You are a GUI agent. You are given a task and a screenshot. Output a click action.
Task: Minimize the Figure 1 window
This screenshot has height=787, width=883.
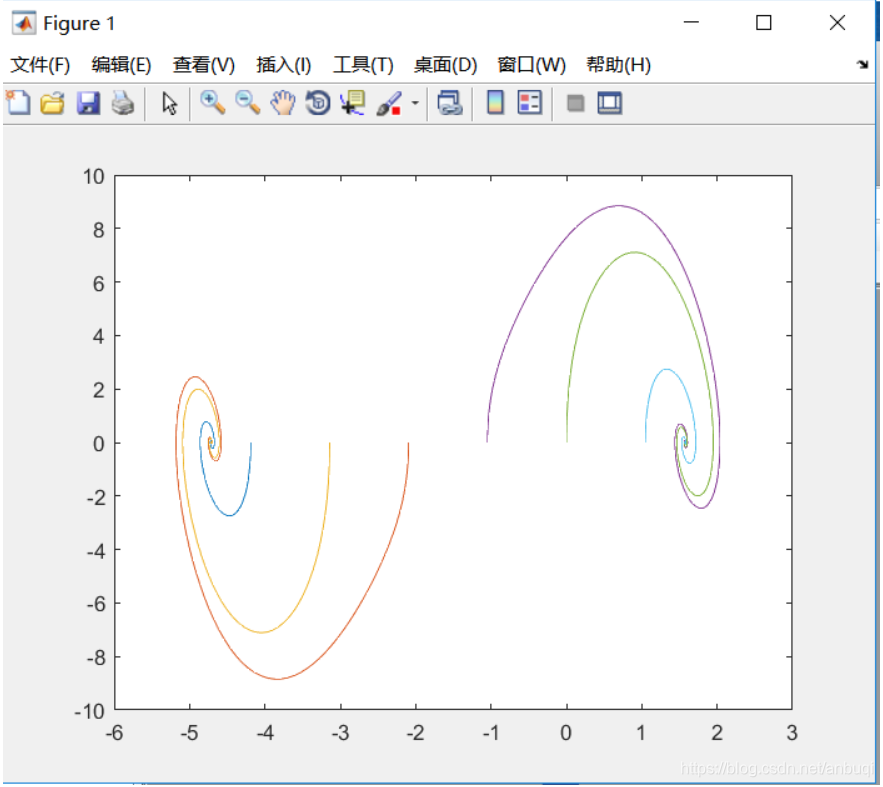[691, 23]
